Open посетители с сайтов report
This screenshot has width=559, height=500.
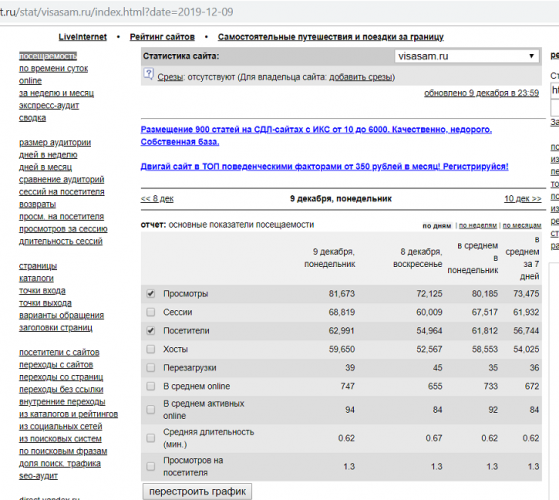pos(59,352)
